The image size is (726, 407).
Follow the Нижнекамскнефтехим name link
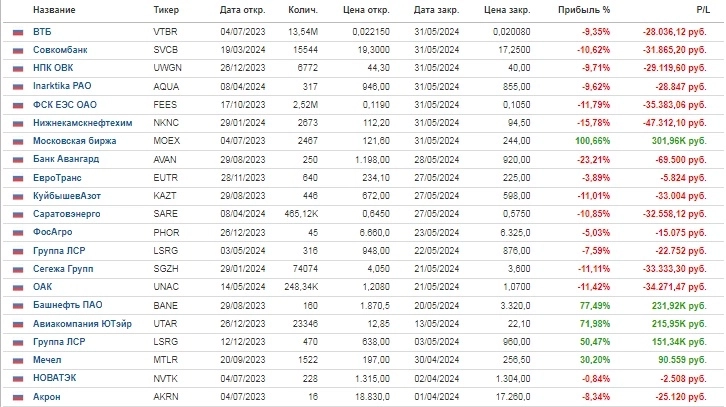pos(79,122)
